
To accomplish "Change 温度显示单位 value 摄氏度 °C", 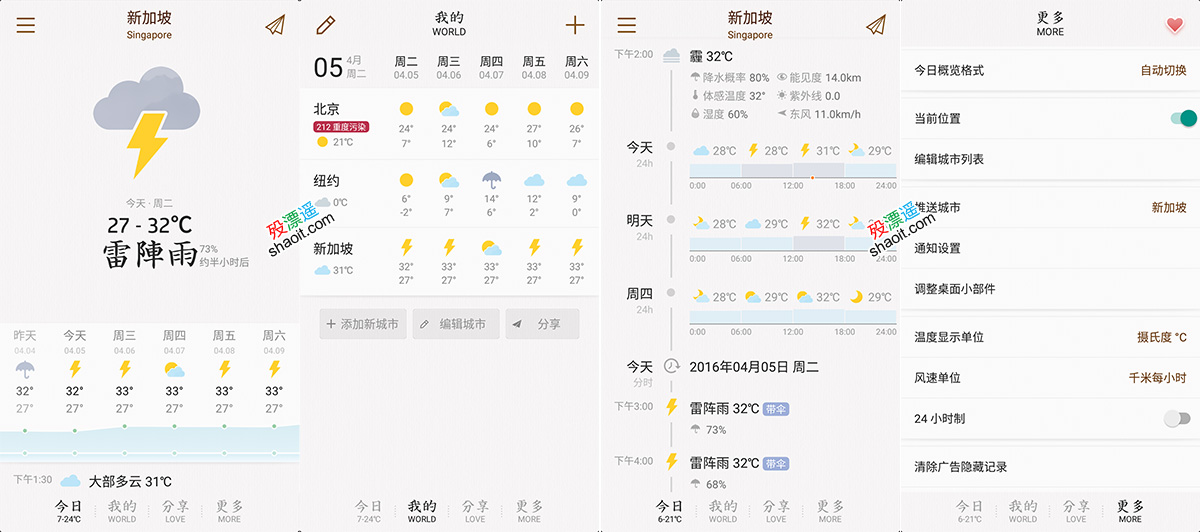I will coord(1162,337).
